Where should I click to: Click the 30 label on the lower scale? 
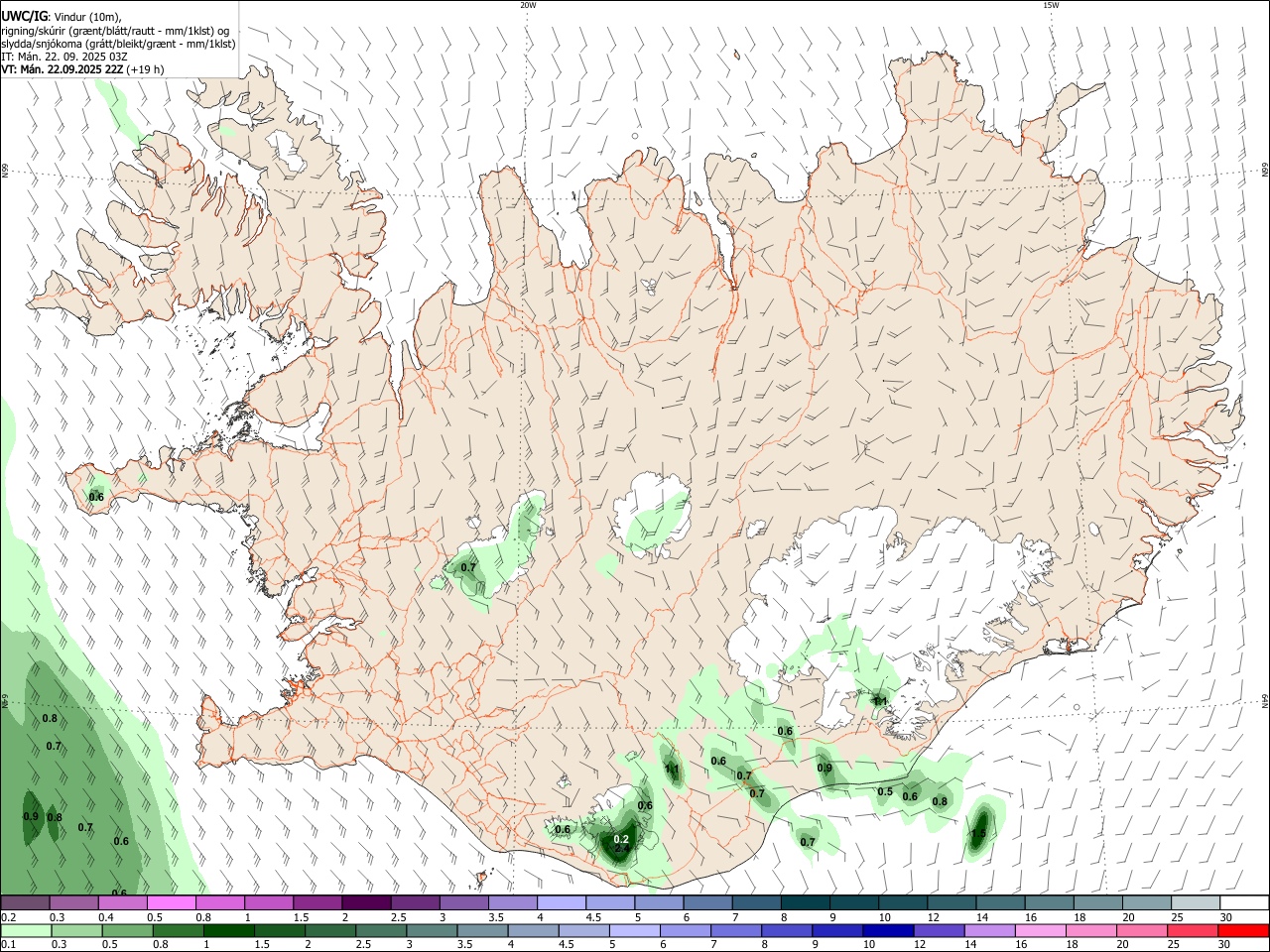1223,945
